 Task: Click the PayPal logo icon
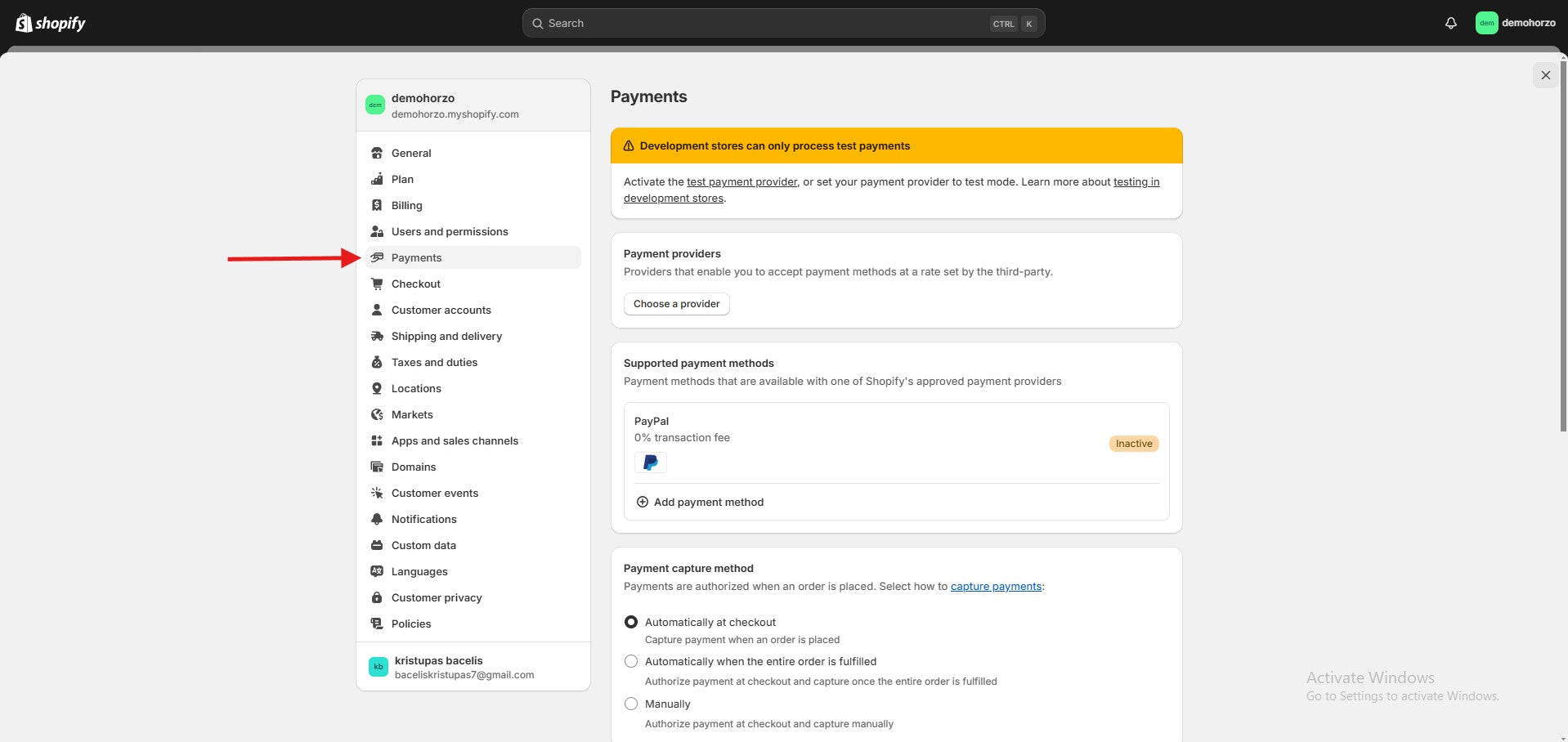[x=650, y=463]
